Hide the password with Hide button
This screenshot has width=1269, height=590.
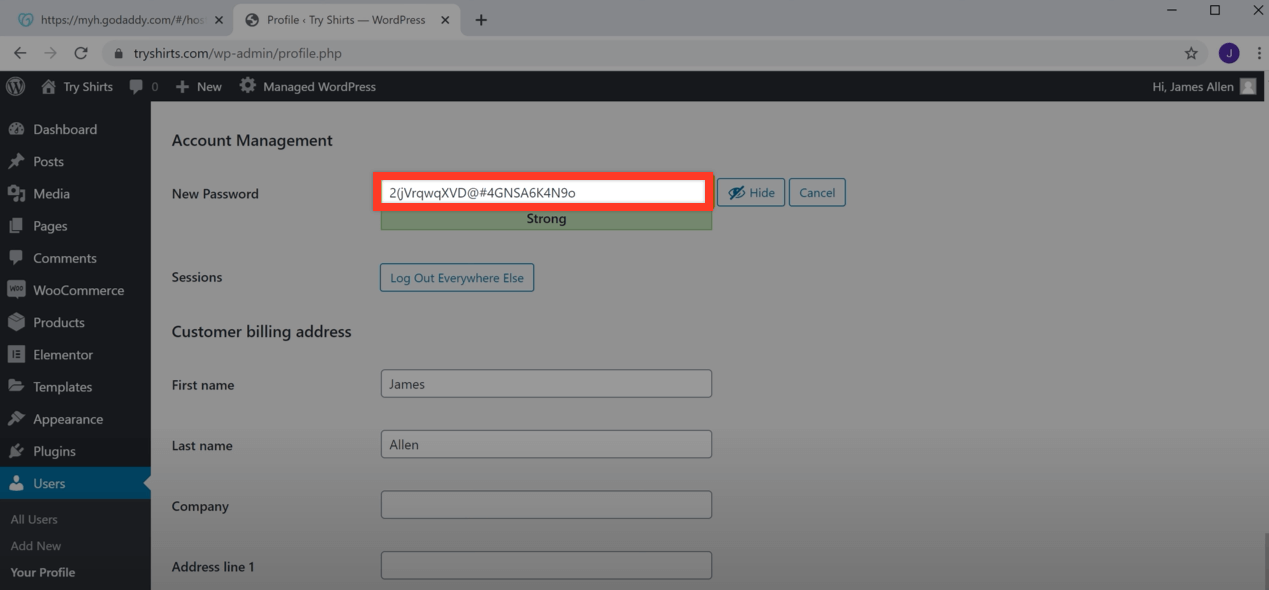(751, 193)
